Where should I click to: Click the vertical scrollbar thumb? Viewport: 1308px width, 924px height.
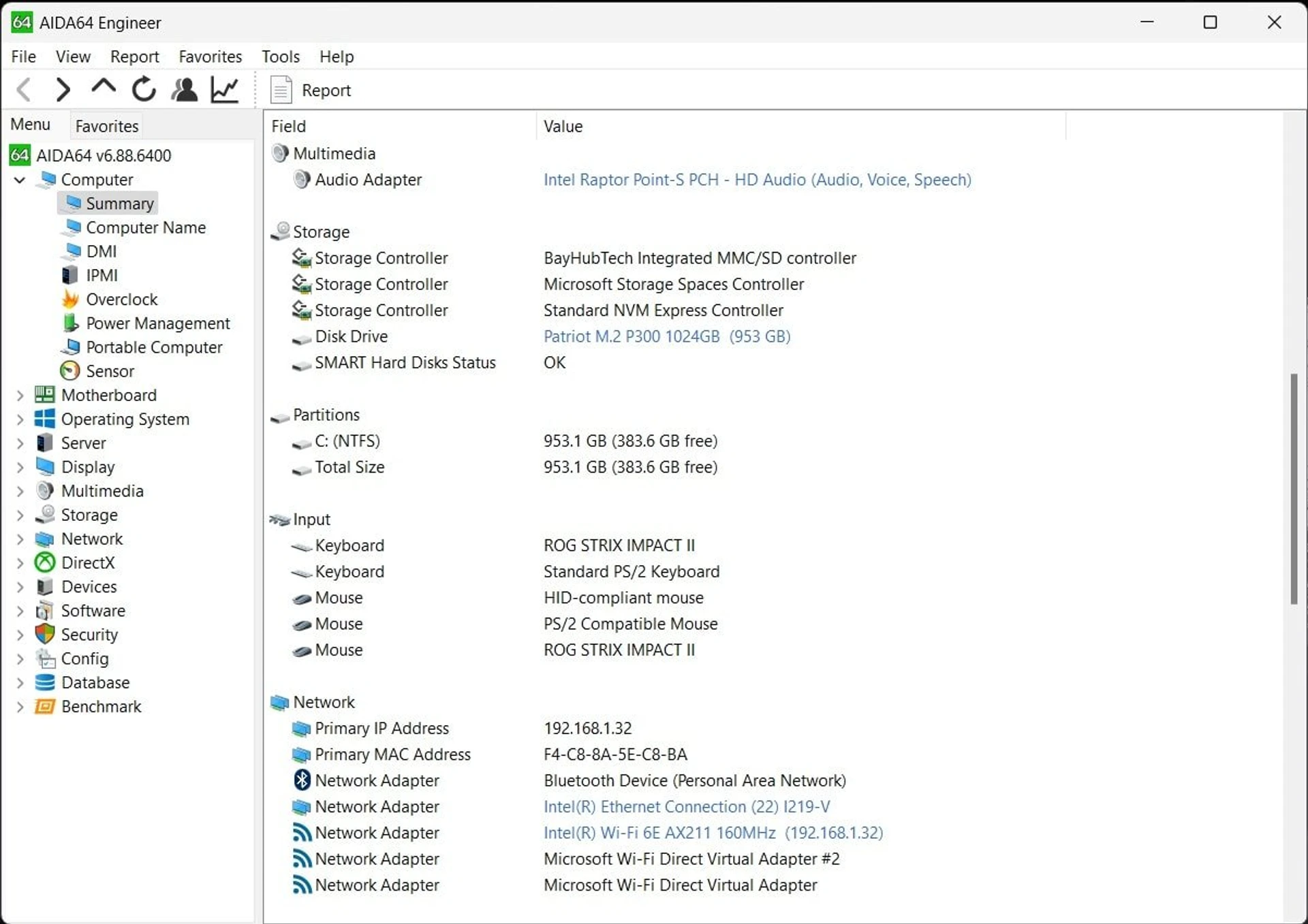(x=1294, y=488)
